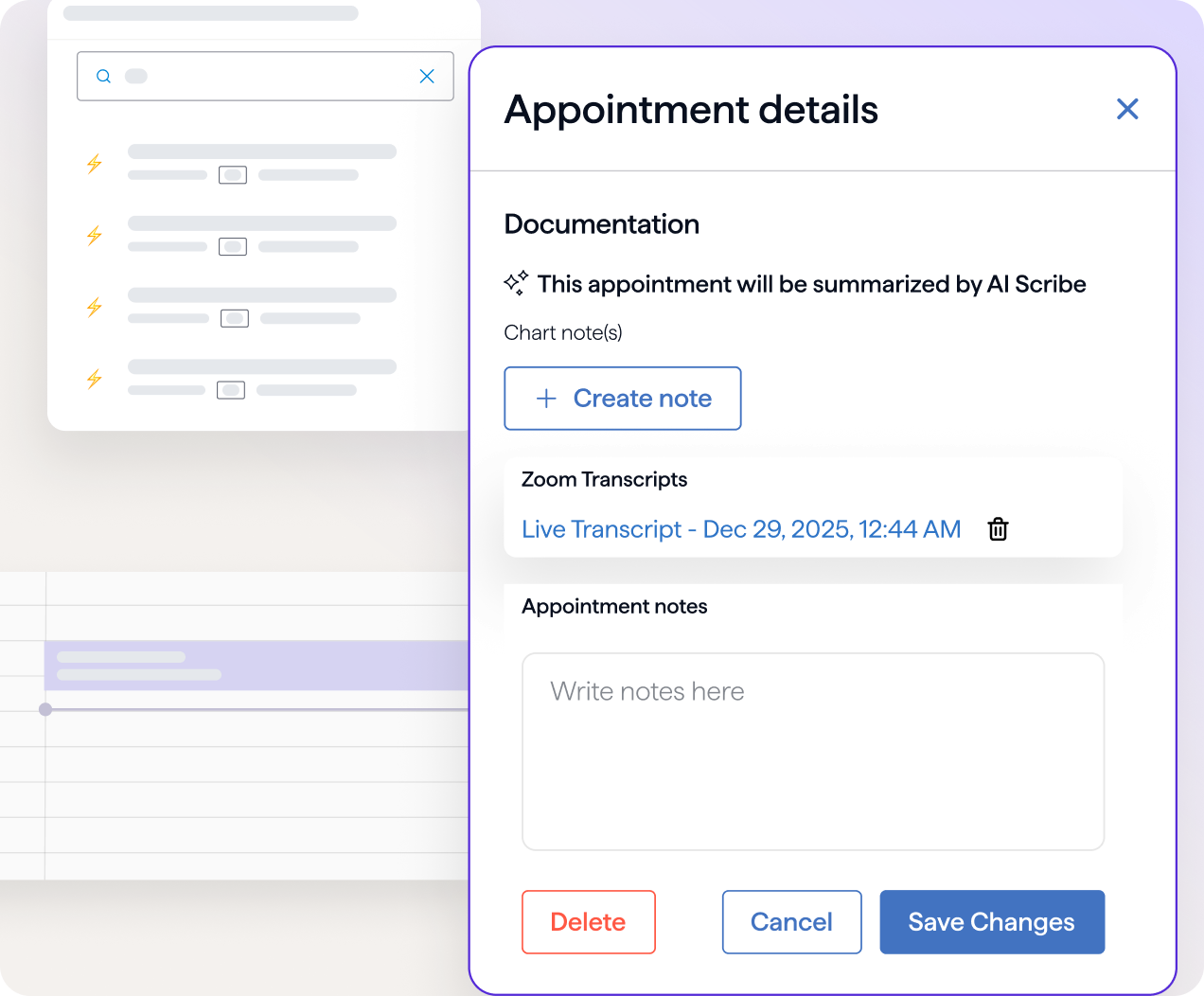Click the Zoom Transcripts heading
This screenshot has height=996, width=1204.
(605, 479)
